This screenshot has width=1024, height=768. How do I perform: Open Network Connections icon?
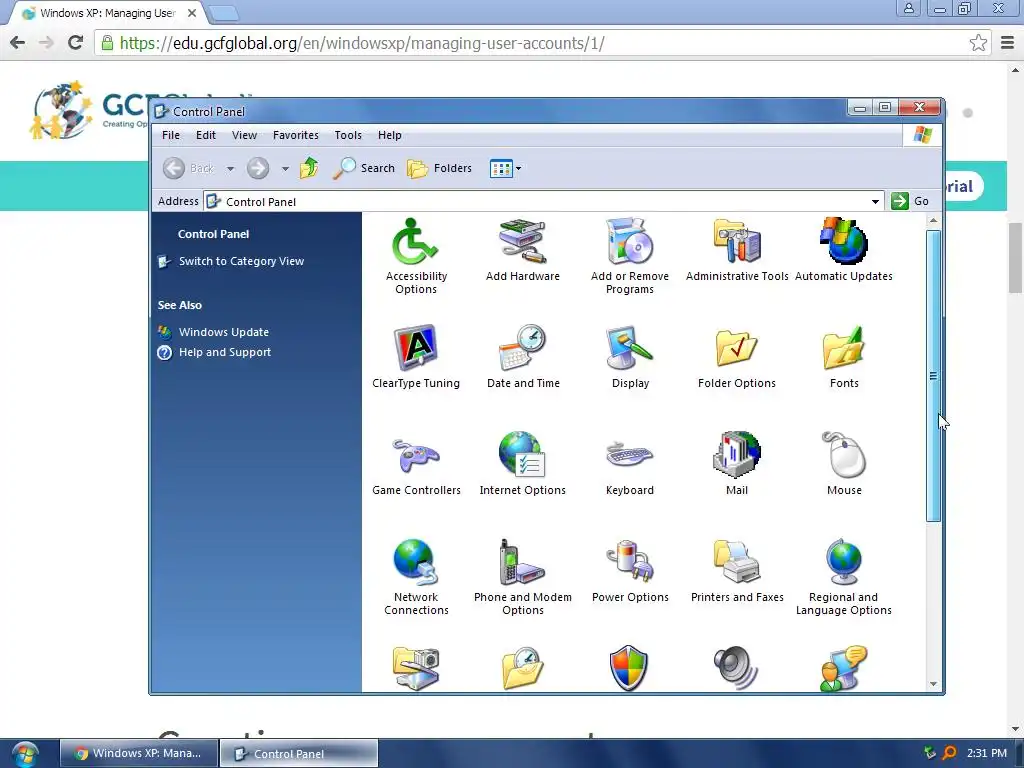tap(416, 577)
